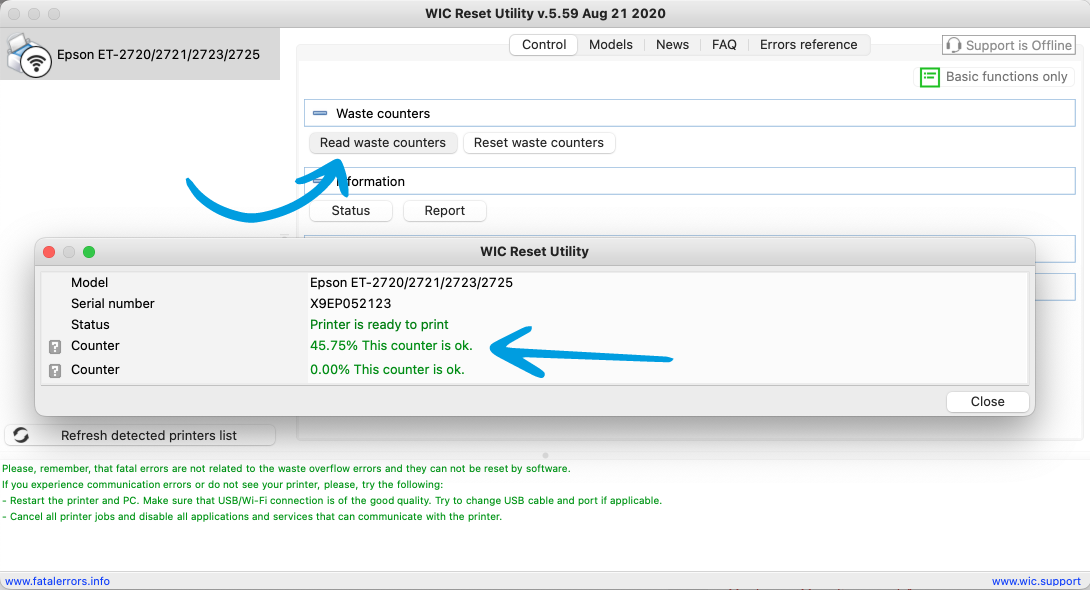This screenshot has height=590, width=1090.
Task: Click 'Printer is ready to print' status
Action: pos(379,325)
